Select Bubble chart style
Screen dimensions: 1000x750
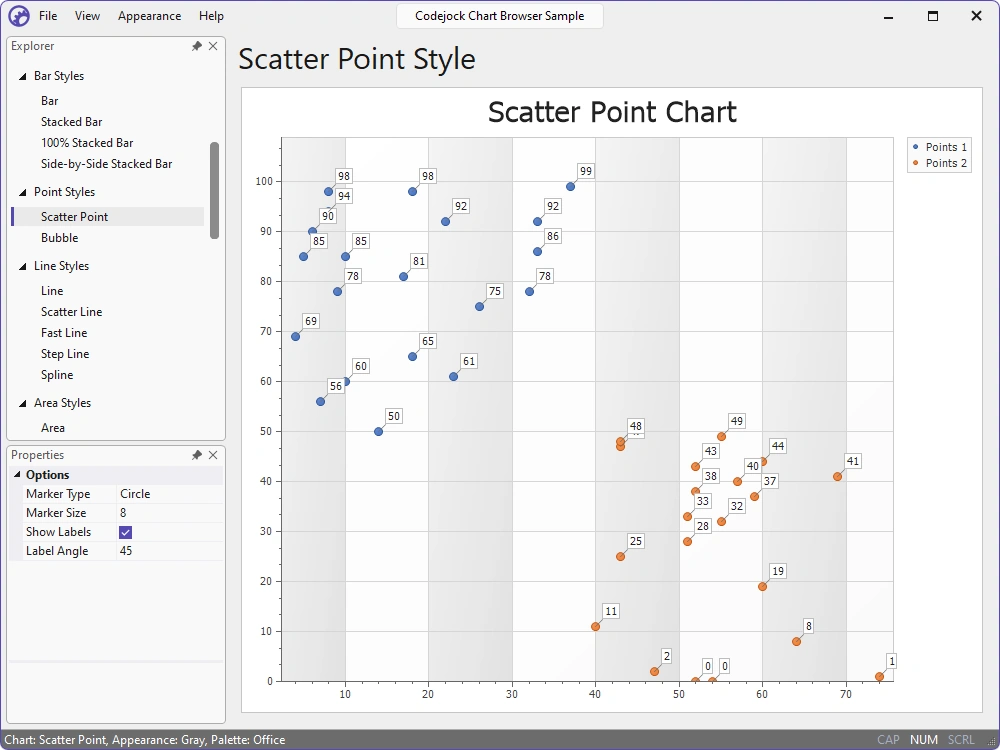(x=59, y=238)
